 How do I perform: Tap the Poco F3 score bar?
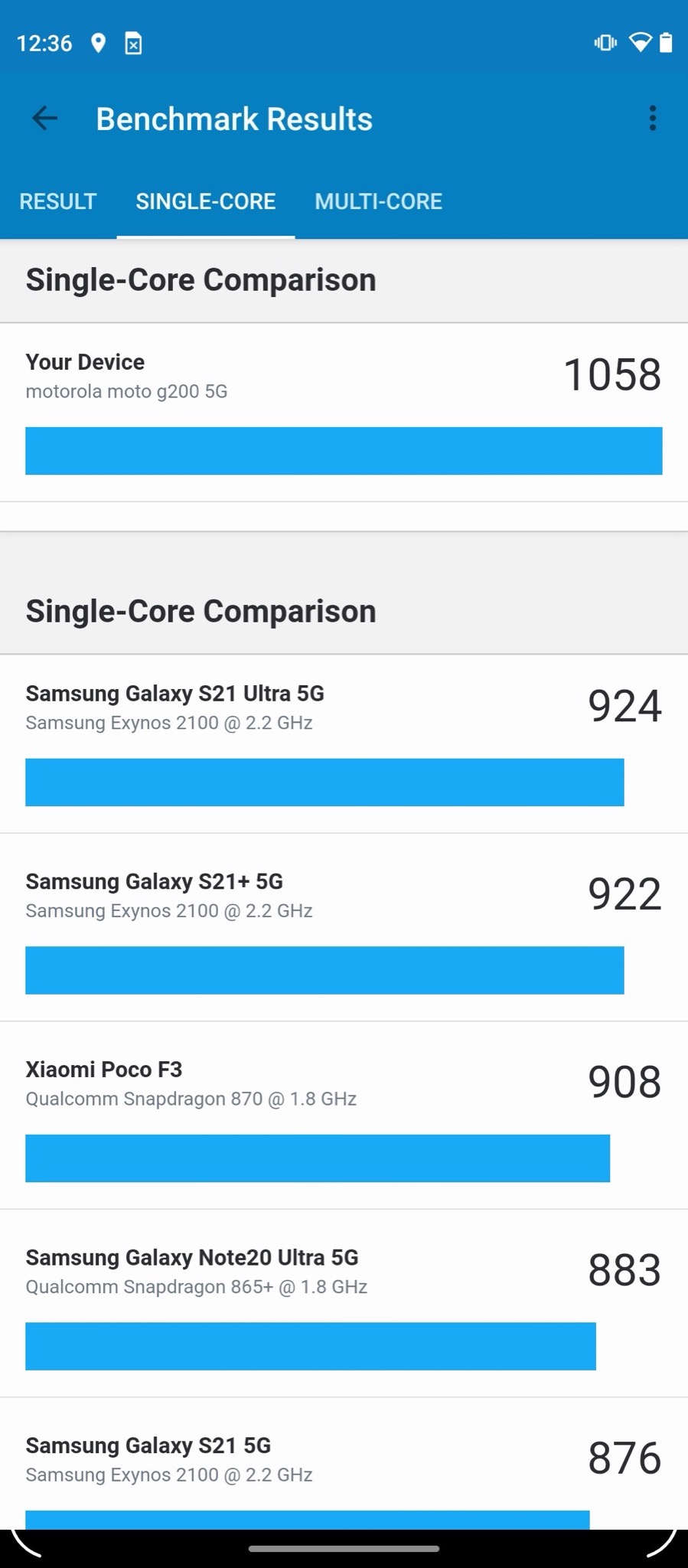(318, 1158)
